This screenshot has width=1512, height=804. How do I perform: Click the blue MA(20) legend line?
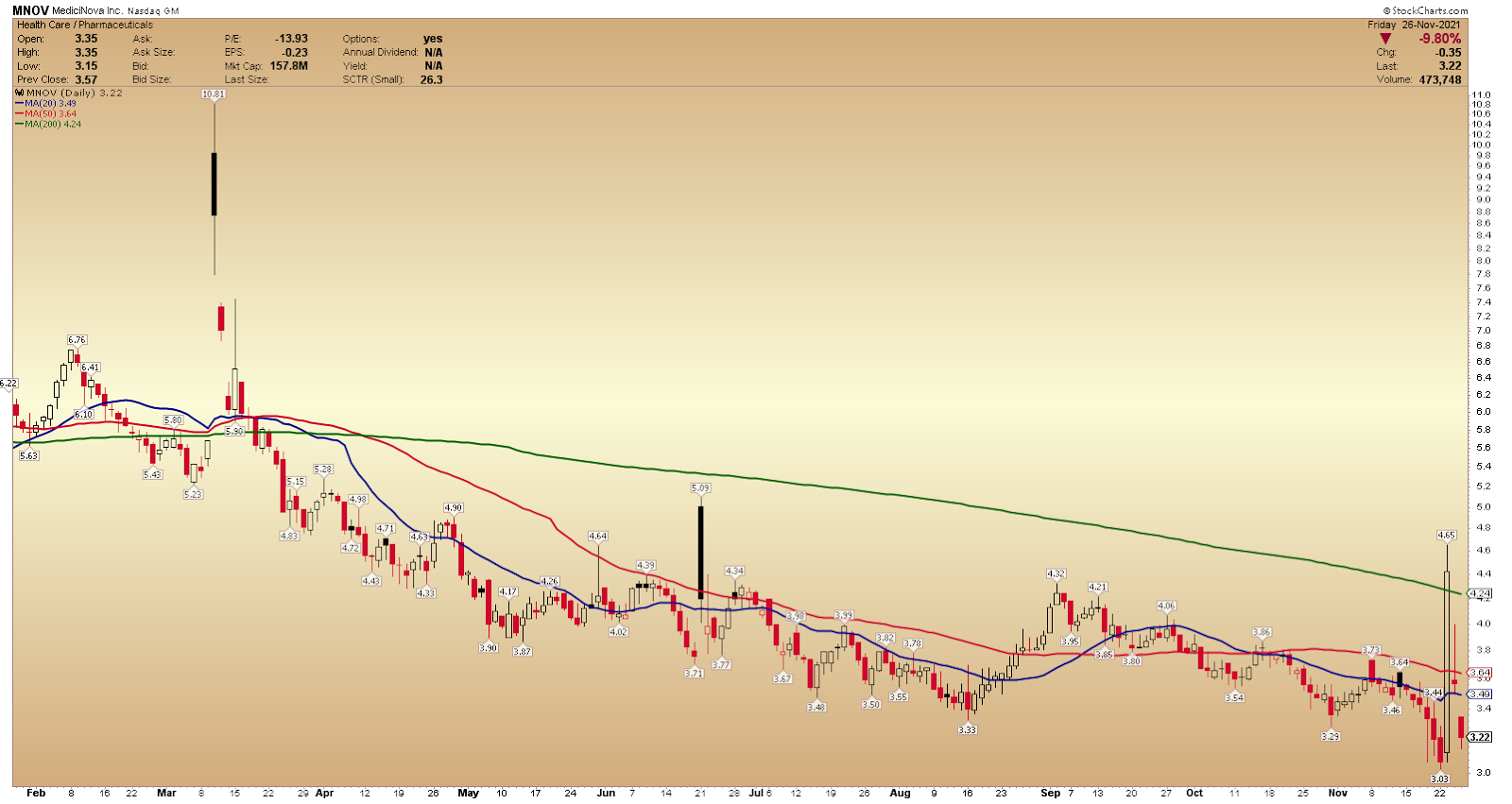tap(19, 103)
